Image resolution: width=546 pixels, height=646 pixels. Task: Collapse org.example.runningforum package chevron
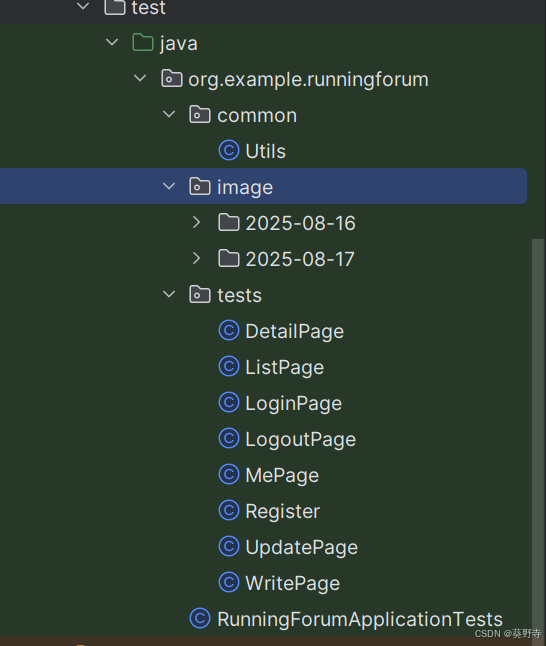[x=140, y=78]
